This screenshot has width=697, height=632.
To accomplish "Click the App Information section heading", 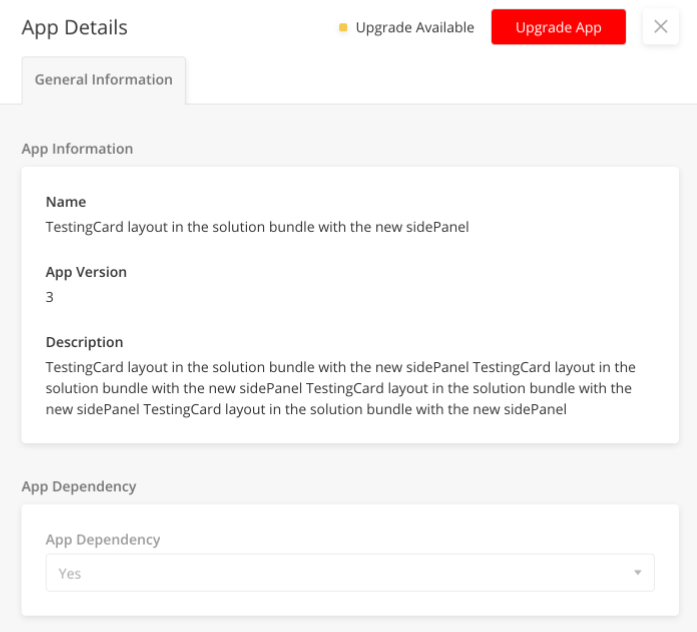I will (77, 149).
